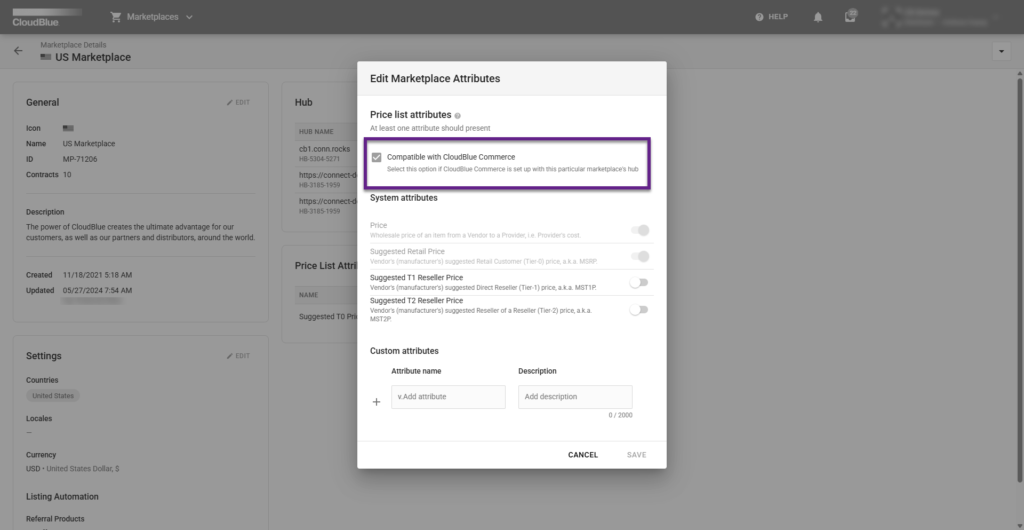Click the Marketplace Details breadcrumb label

[73, 45]
